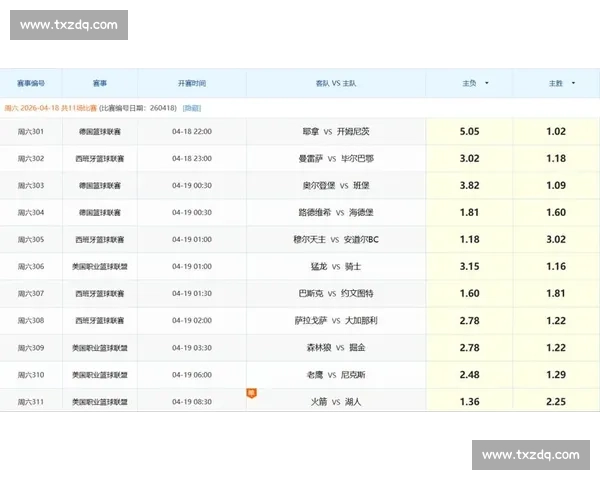Click 美国职业篮球联盟 in the 周六306 row
This screenshot has height=480, width=600.
pos(100,266)
